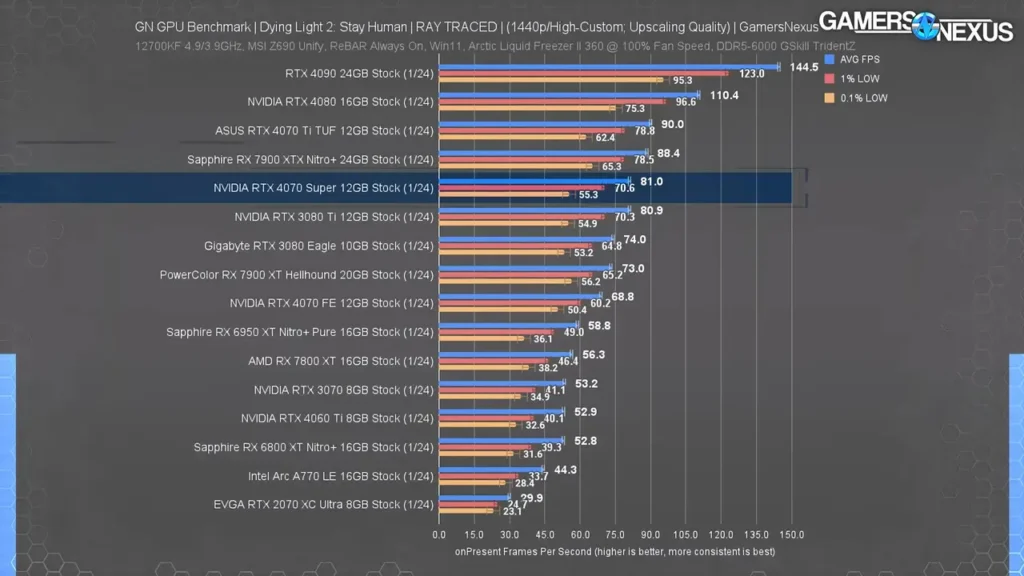Click the 75.3 0.1% low value
Viewport: 1024px width, 576px height.
(635, 109)
